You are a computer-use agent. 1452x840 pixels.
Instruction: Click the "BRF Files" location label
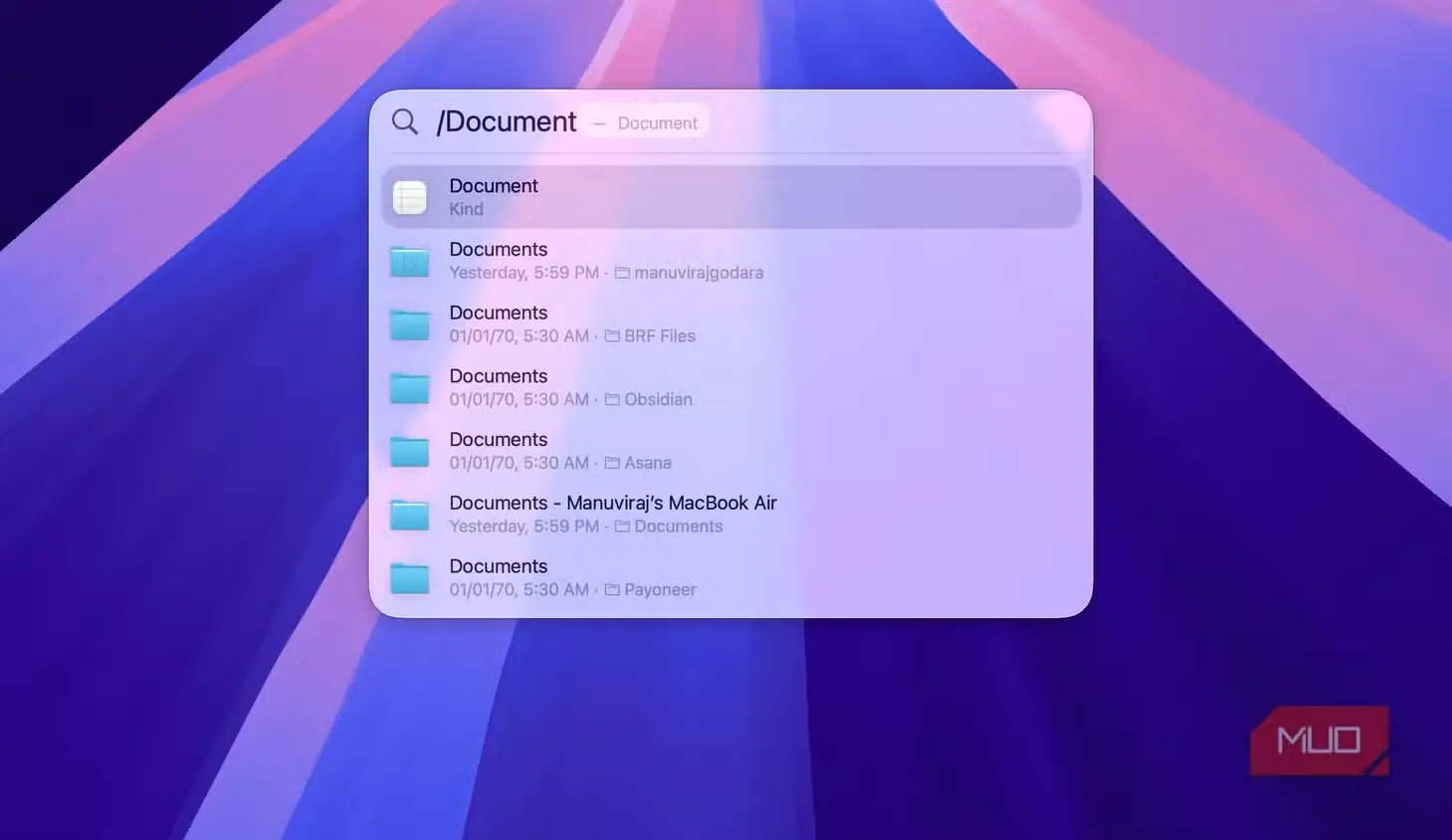click(660, 336)
